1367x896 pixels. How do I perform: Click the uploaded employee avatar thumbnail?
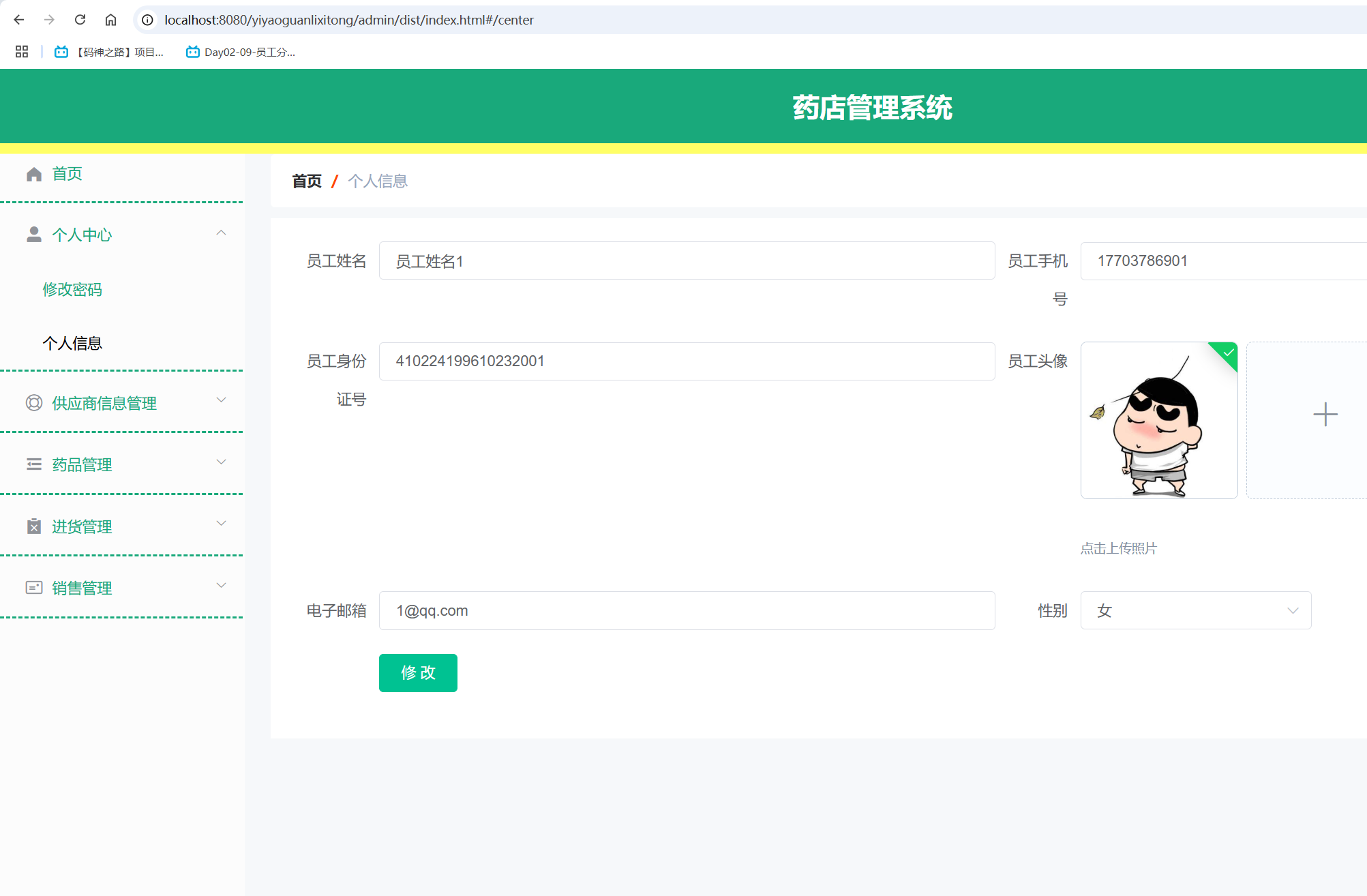coord(1159,420)
